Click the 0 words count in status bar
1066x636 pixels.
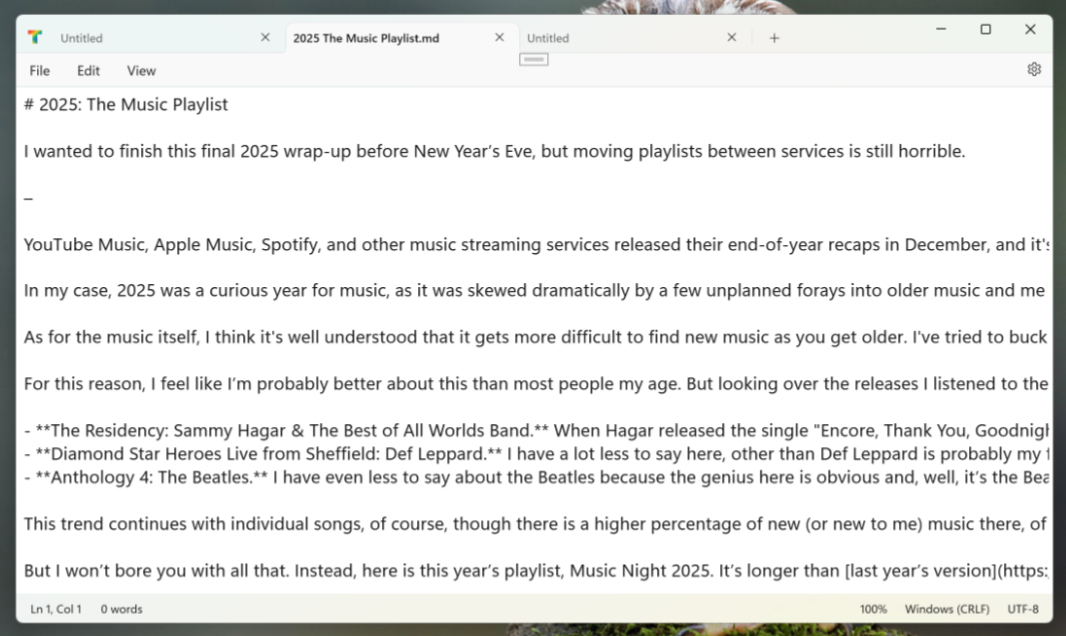pos(121,609)
